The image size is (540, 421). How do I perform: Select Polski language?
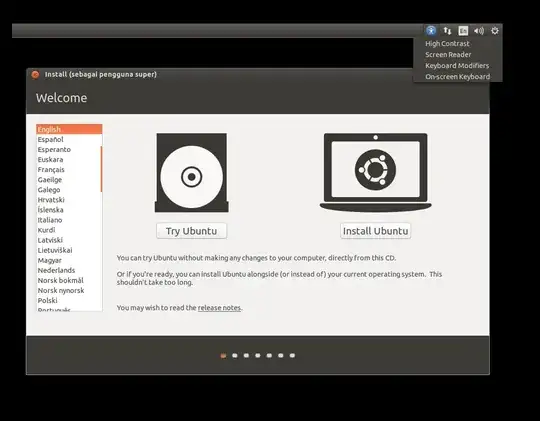69,300
